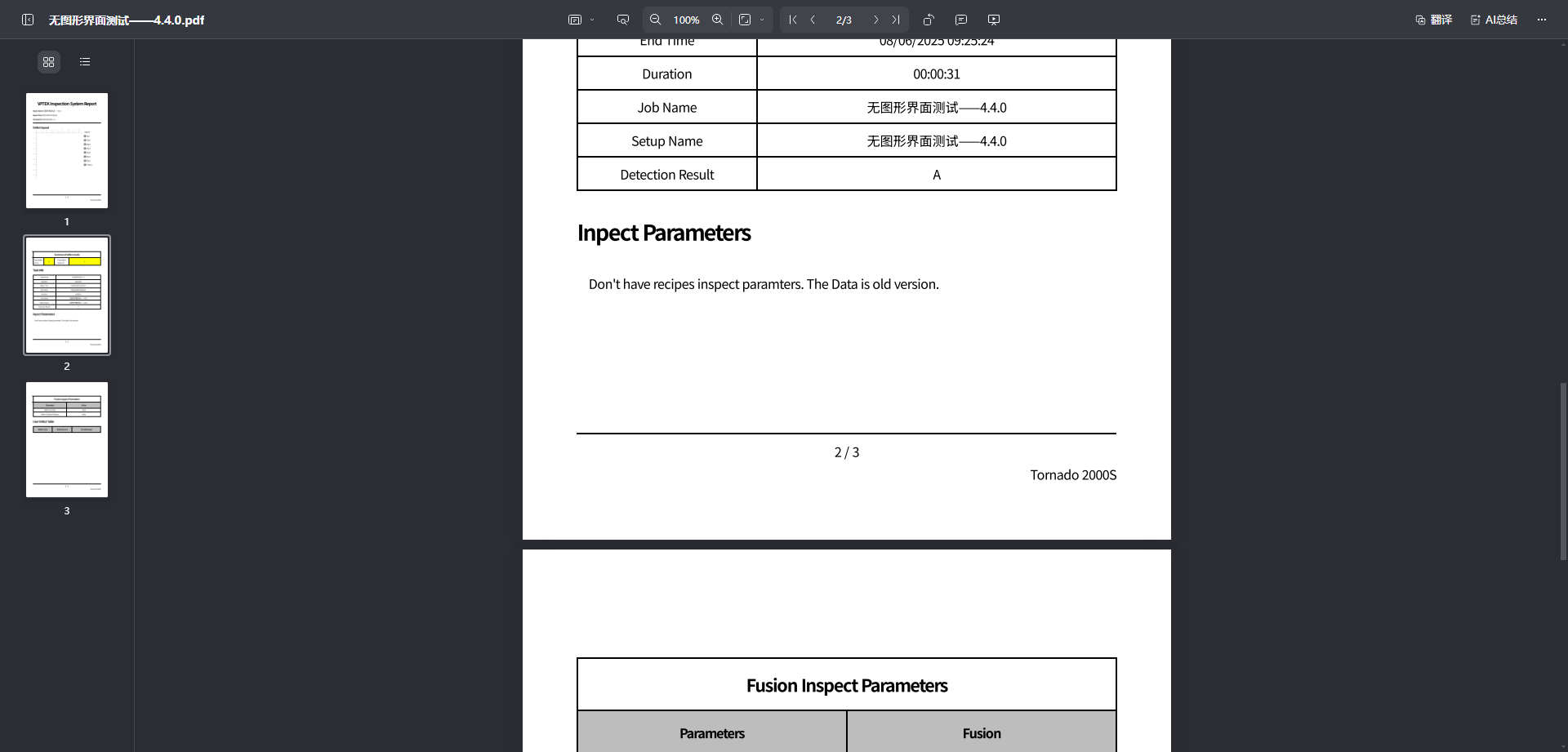Jump to the first page

[x=792, y=20]
